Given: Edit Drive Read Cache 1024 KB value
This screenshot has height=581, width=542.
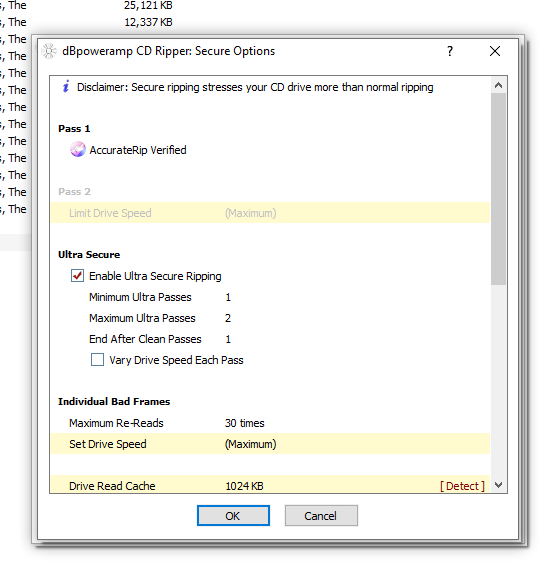Looking at the screenshot, I should coord(245,486).
